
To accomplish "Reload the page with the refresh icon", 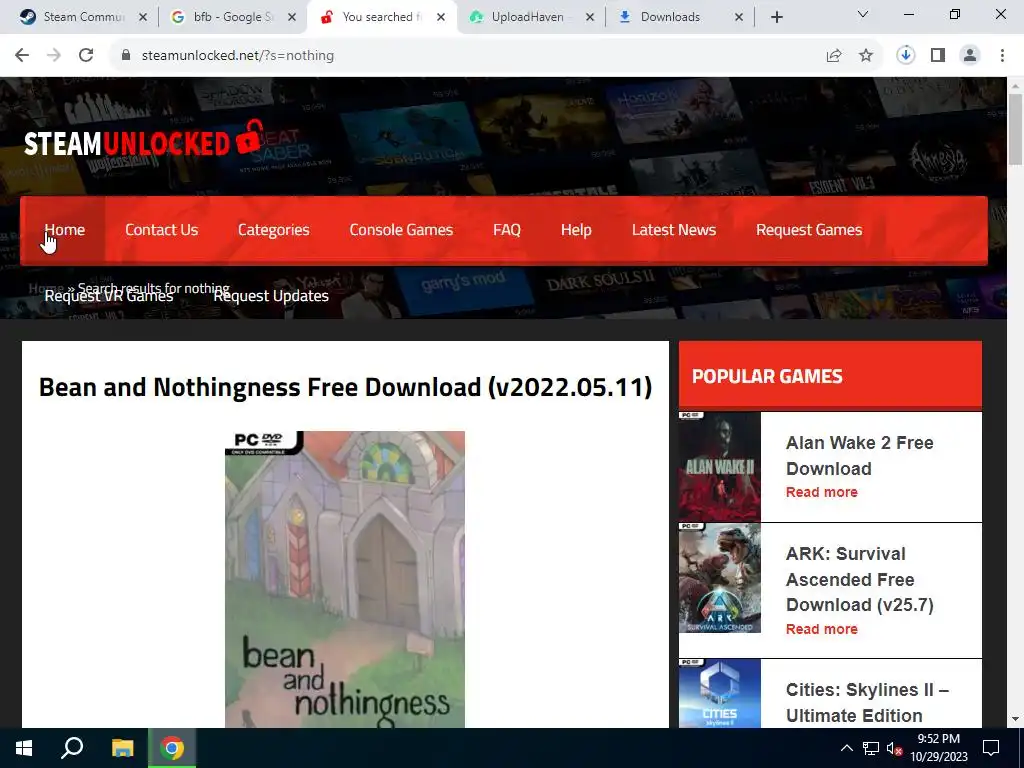I will (x=86, y=56).
